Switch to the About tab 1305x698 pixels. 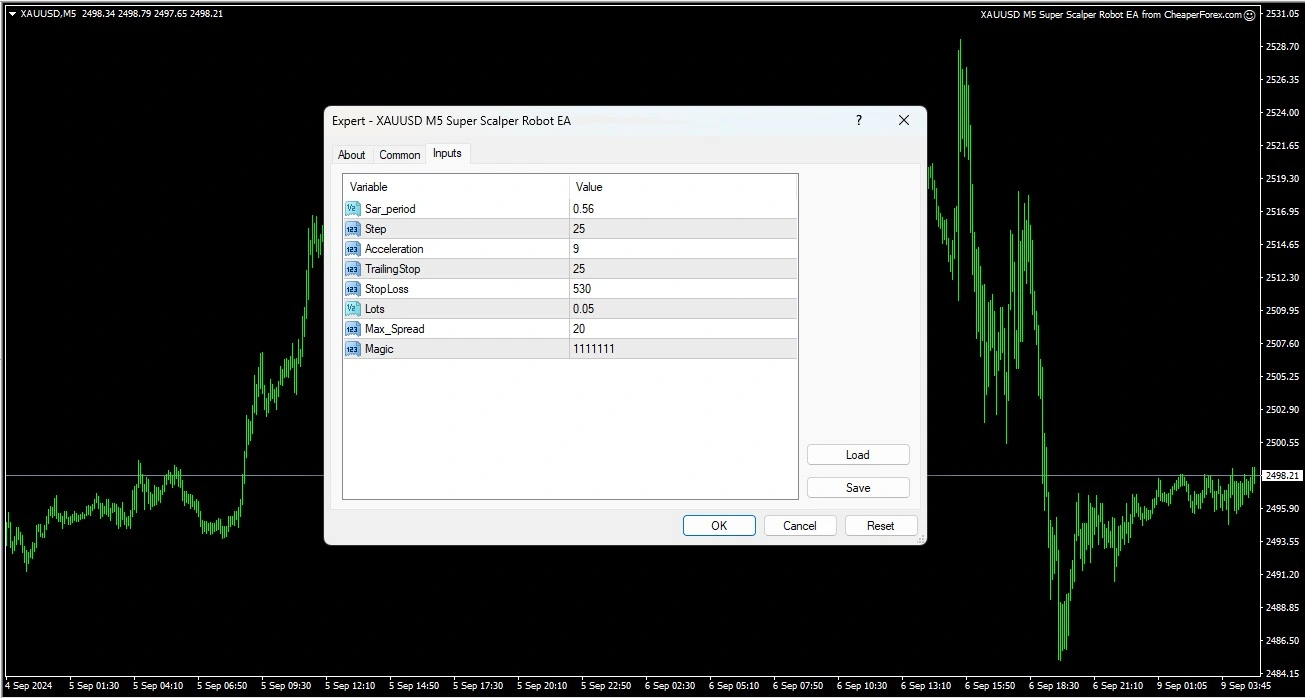click(352, 155)
